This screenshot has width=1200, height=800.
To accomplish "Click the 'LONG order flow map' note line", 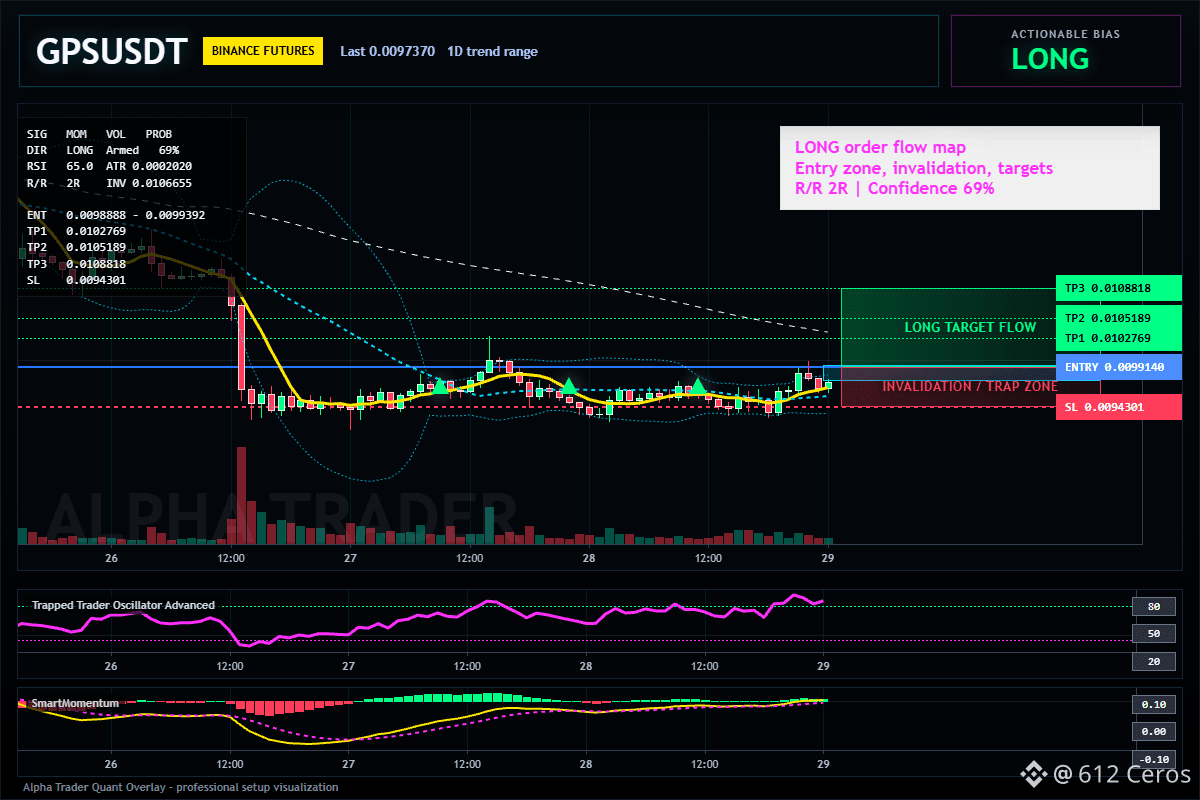I will [x=880, y=148].
